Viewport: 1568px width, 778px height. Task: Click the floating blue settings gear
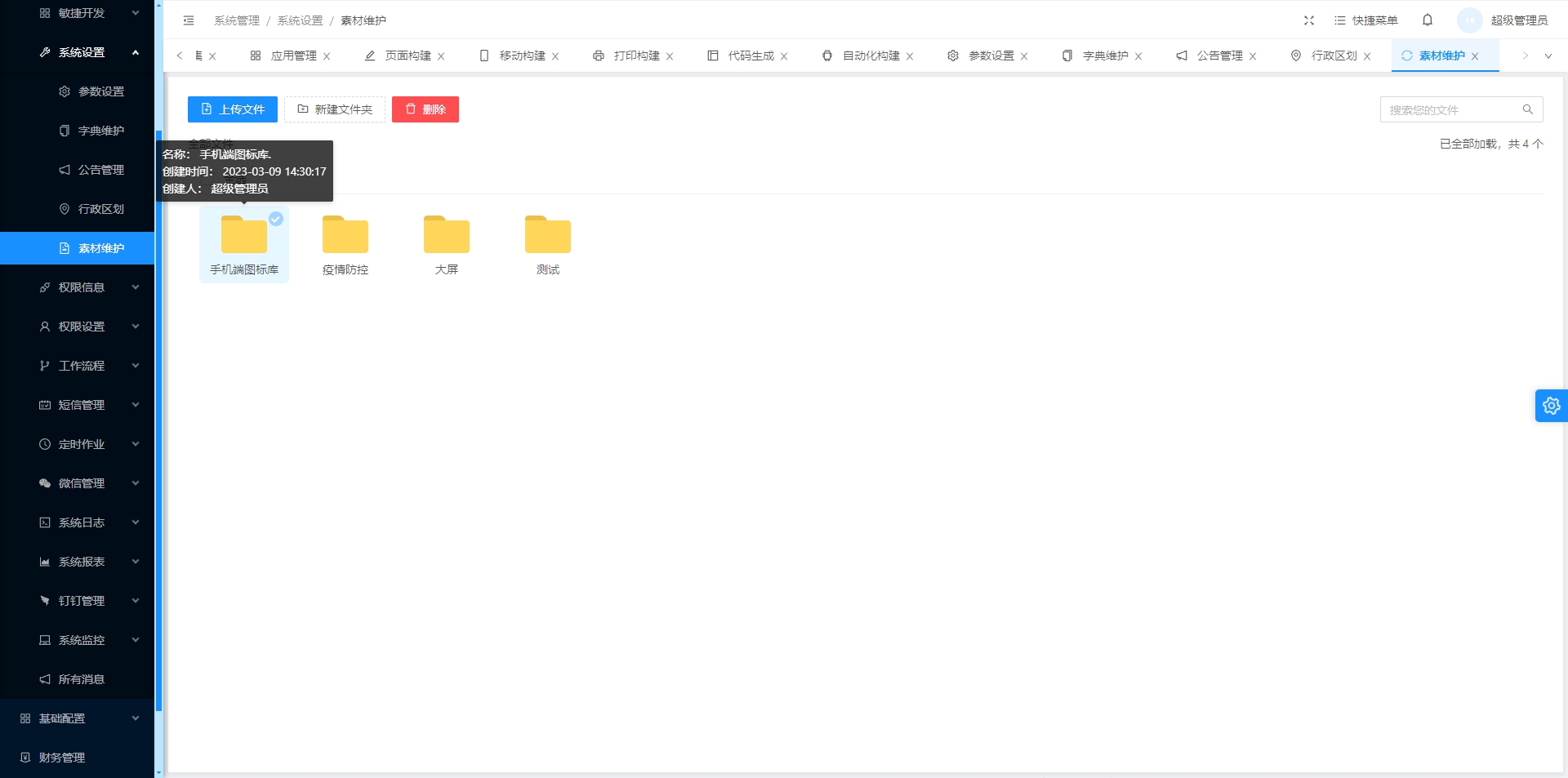coord(1551,406)
